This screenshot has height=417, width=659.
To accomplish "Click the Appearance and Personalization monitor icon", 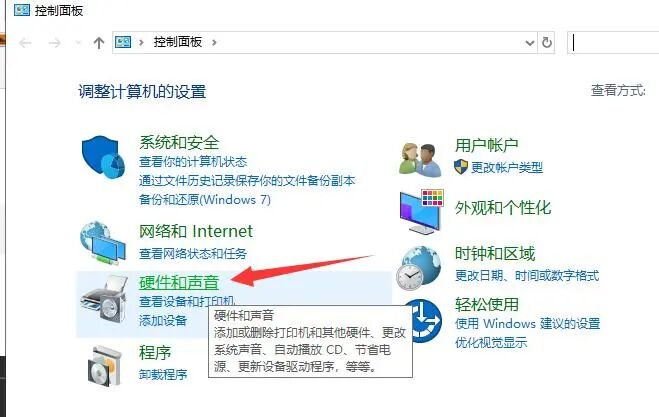I will pos(422,211).
